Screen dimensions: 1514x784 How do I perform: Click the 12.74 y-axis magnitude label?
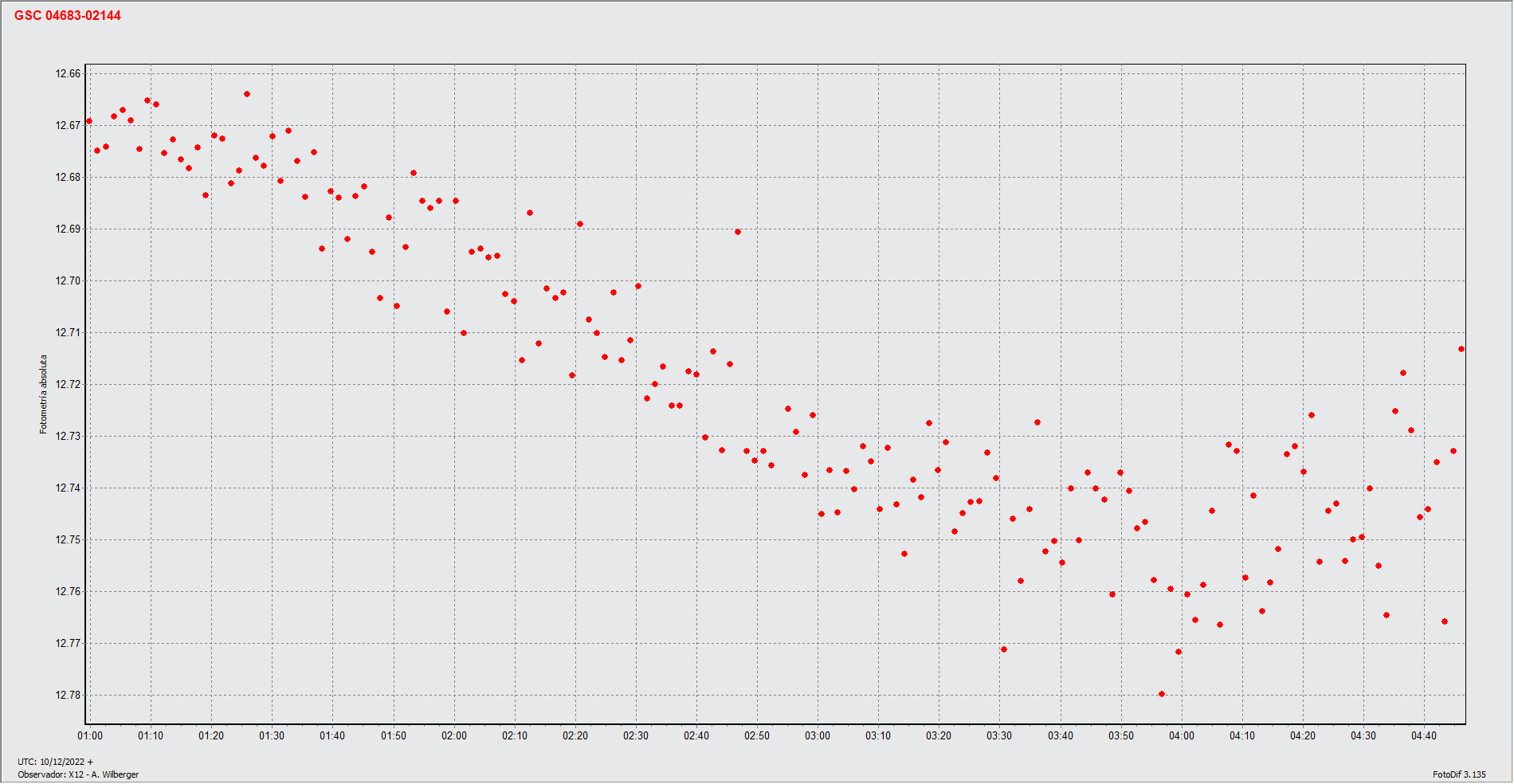pyautogui.click(x=68, y=488)
